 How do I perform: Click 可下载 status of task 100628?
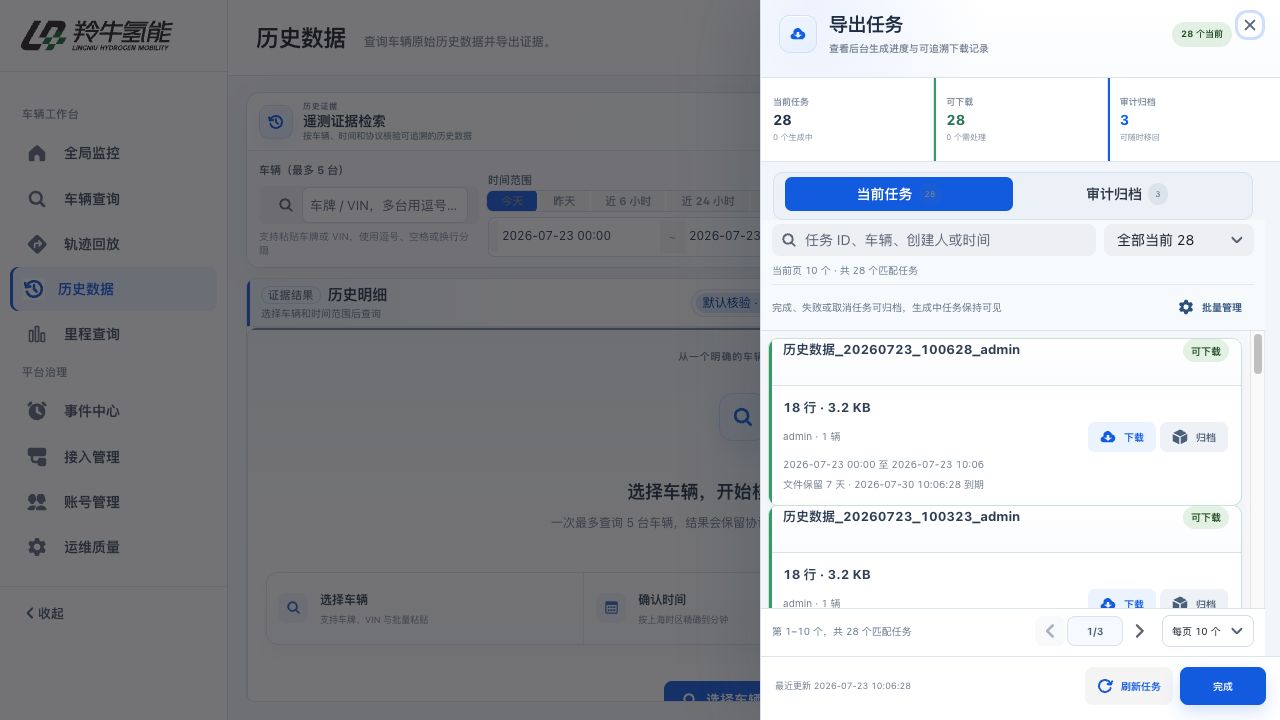pyautogui.click(x=1205, y=352)
